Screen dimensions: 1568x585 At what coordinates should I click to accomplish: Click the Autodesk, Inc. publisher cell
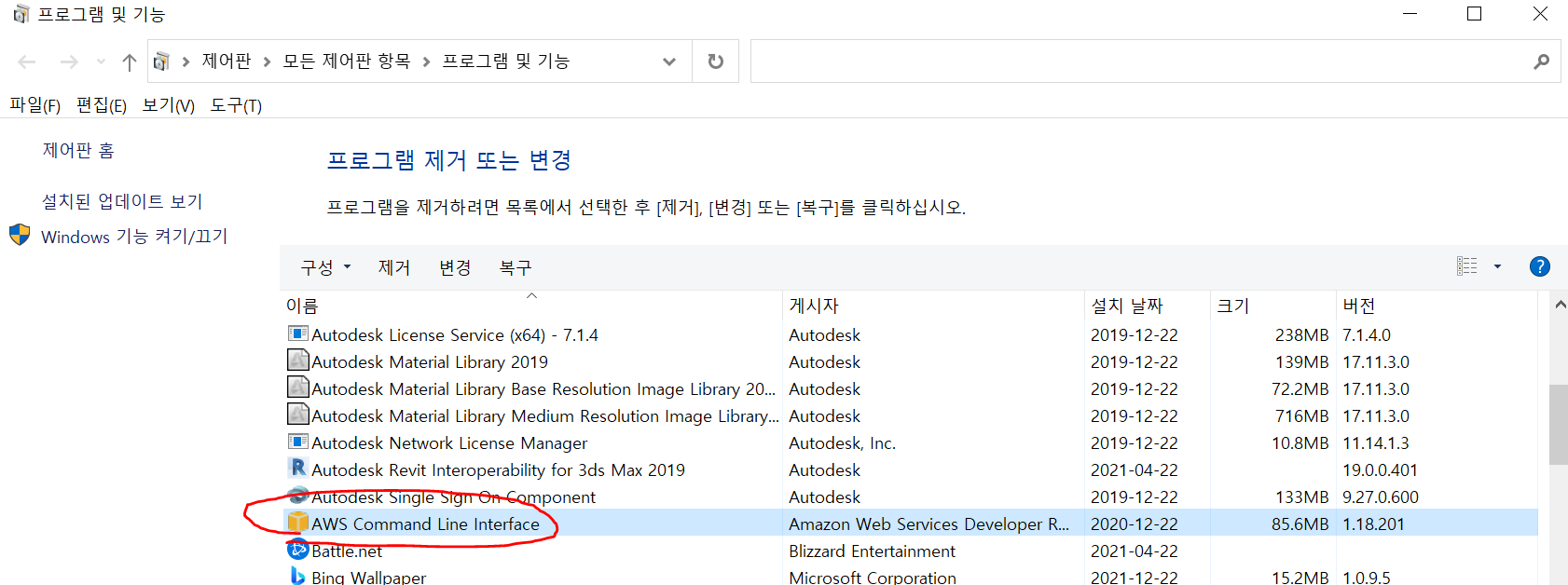point(842,442)
